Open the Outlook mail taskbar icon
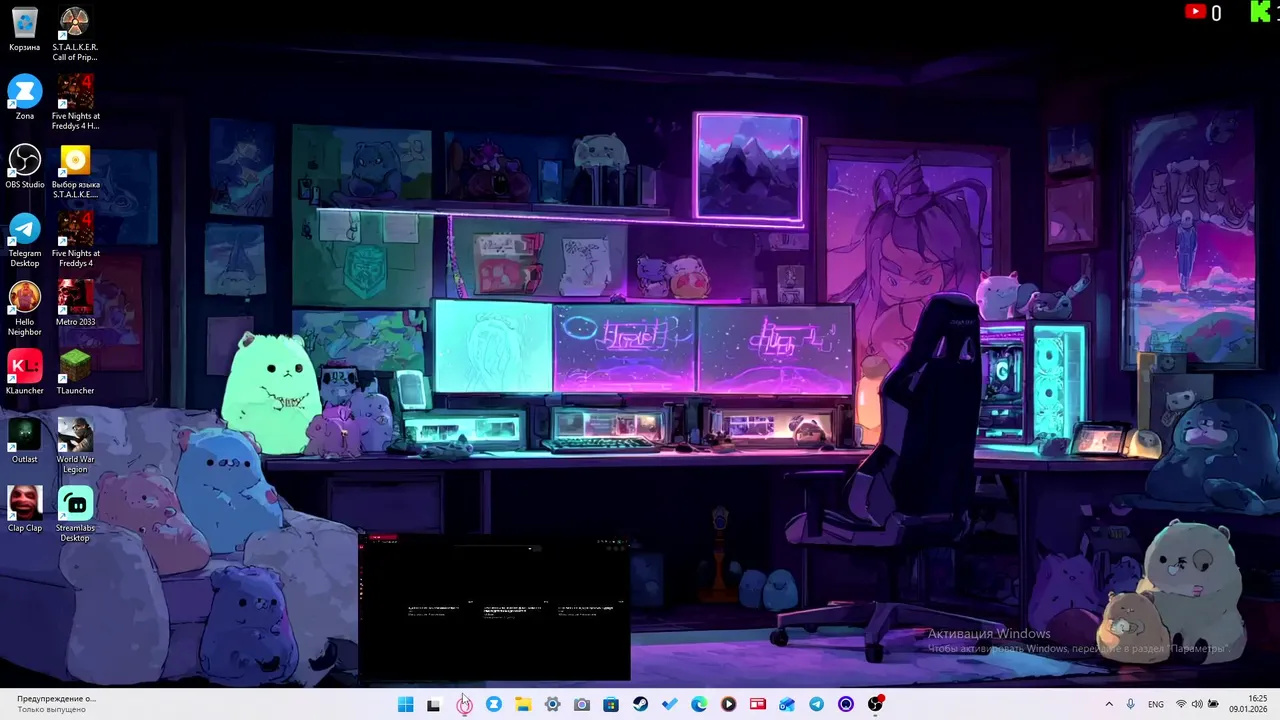The width and height of the screenshot is (1280, 720). point(787,704)
